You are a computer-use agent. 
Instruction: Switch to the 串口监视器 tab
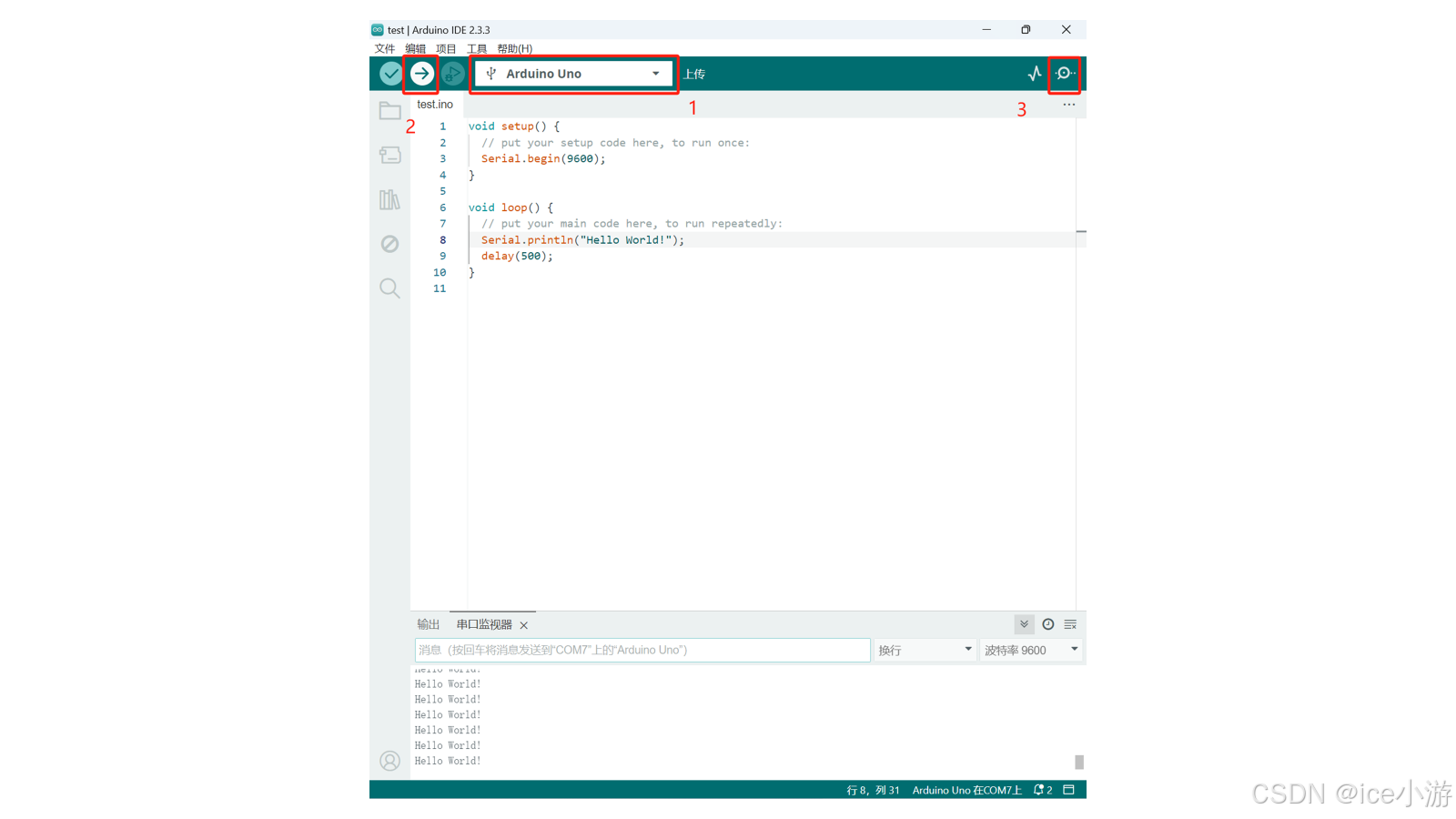484,624
